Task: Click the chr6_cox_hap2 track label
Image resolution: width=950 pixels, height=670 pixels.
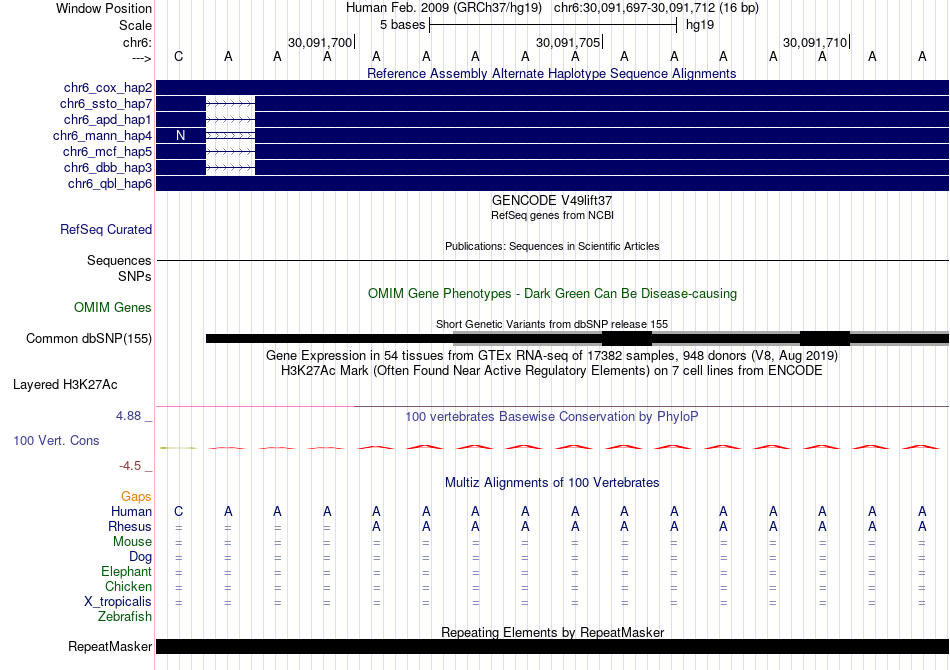Action: 108,88
